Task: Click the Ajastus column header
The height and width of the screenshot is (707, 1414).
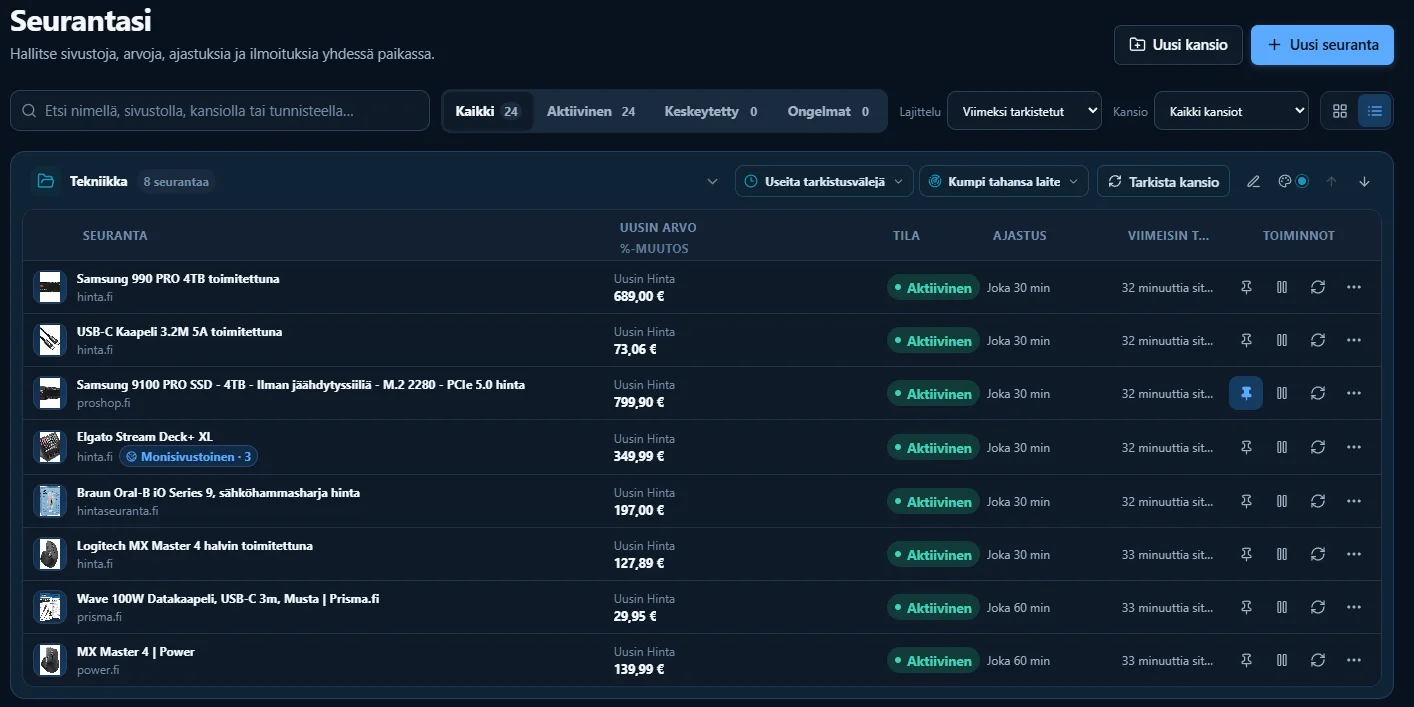Action: point(1020,236)
